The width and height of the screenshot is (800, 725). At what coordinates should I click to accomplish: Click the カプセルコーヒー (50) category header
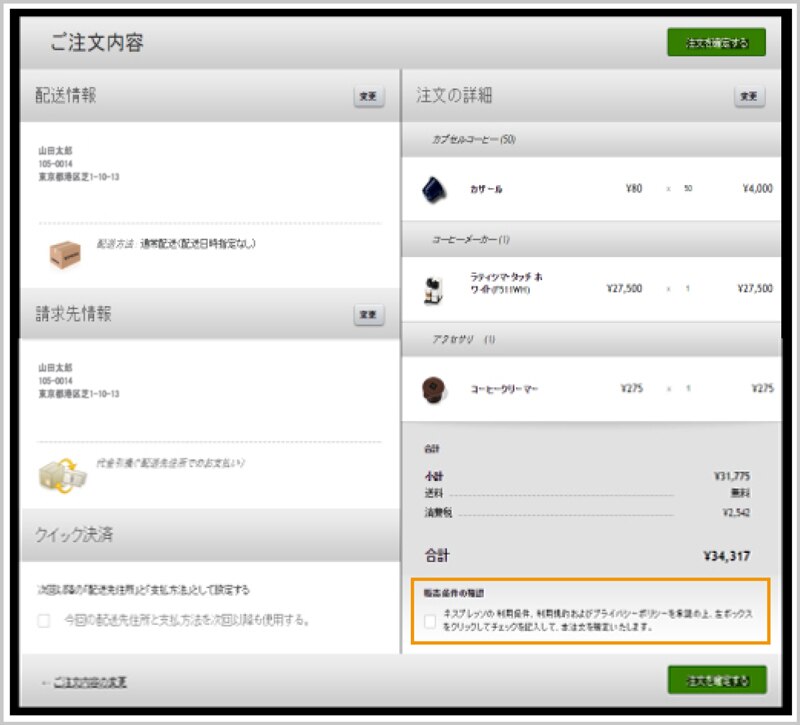[x=473, y=139]
